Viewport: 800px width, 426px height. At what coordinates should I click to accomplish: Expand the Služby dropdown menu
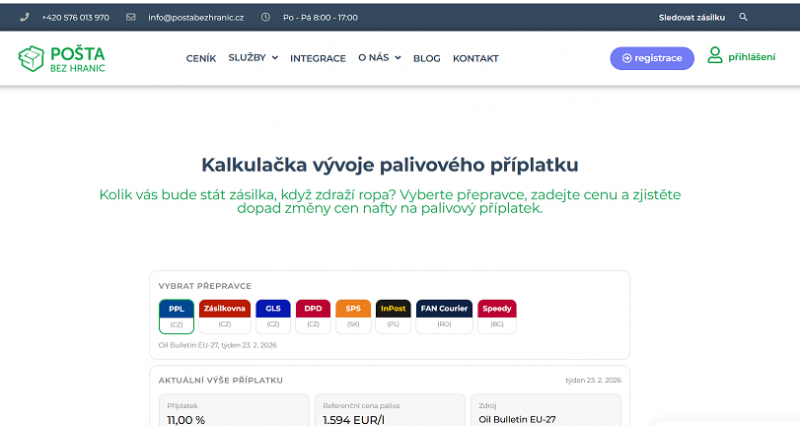(253, 58)
